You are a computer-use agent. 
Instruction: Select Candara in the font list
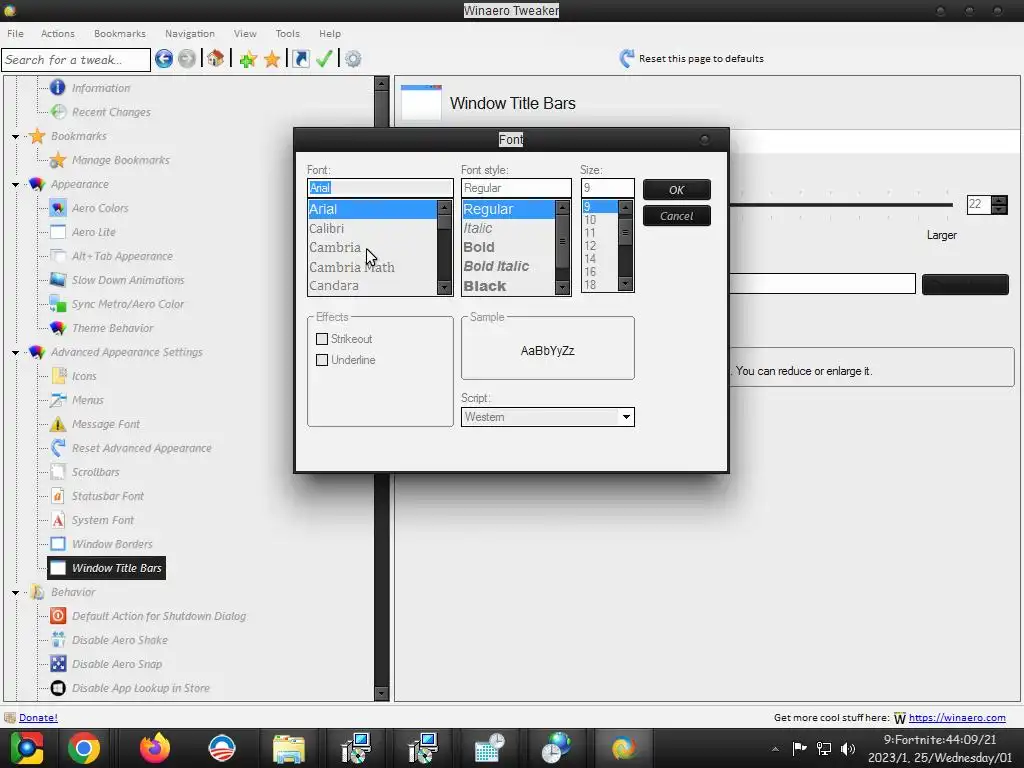[x=372, y=286]
